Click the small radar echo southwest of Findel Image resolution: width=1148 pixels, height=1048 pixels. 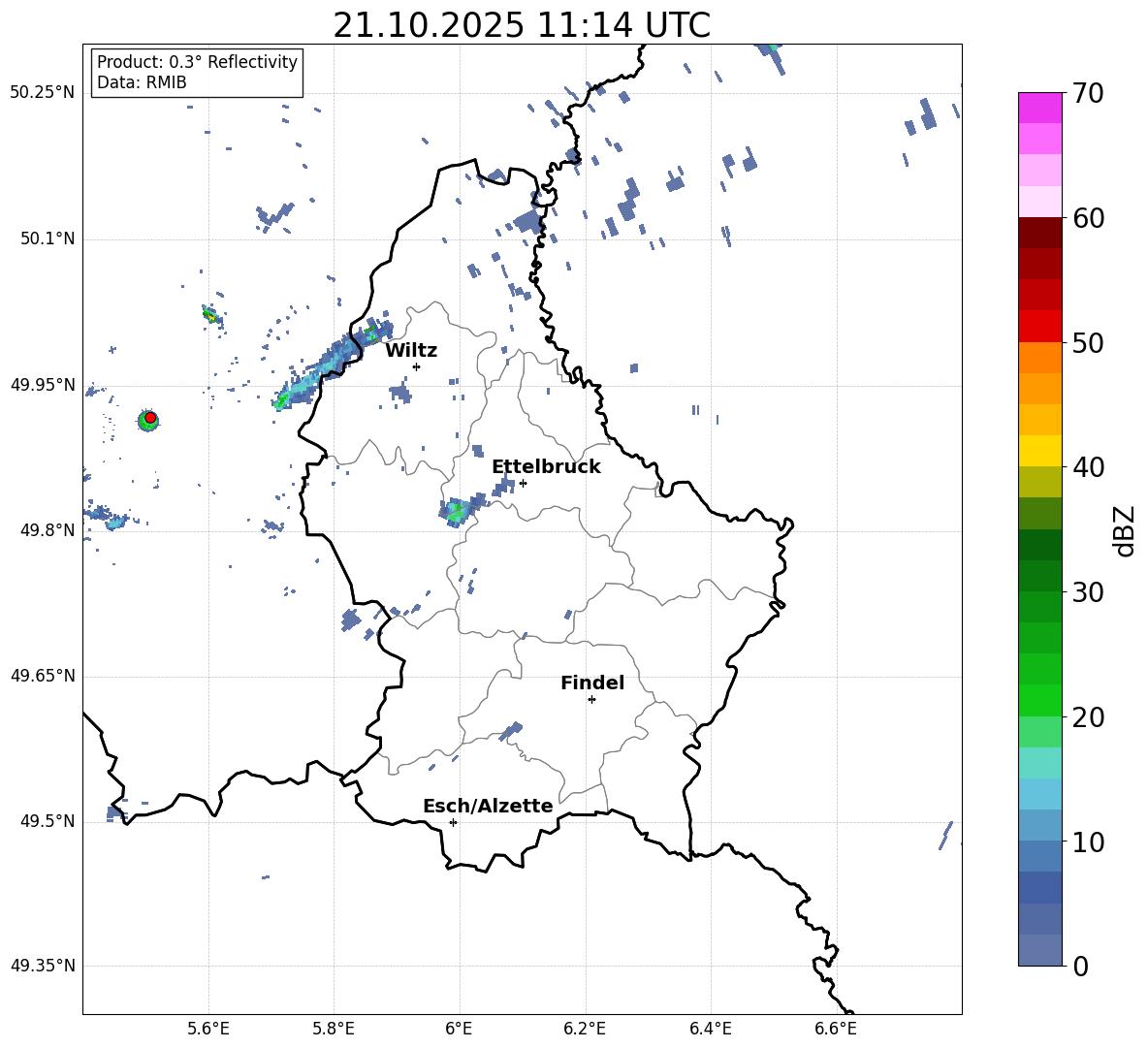[x=511, y=730]
